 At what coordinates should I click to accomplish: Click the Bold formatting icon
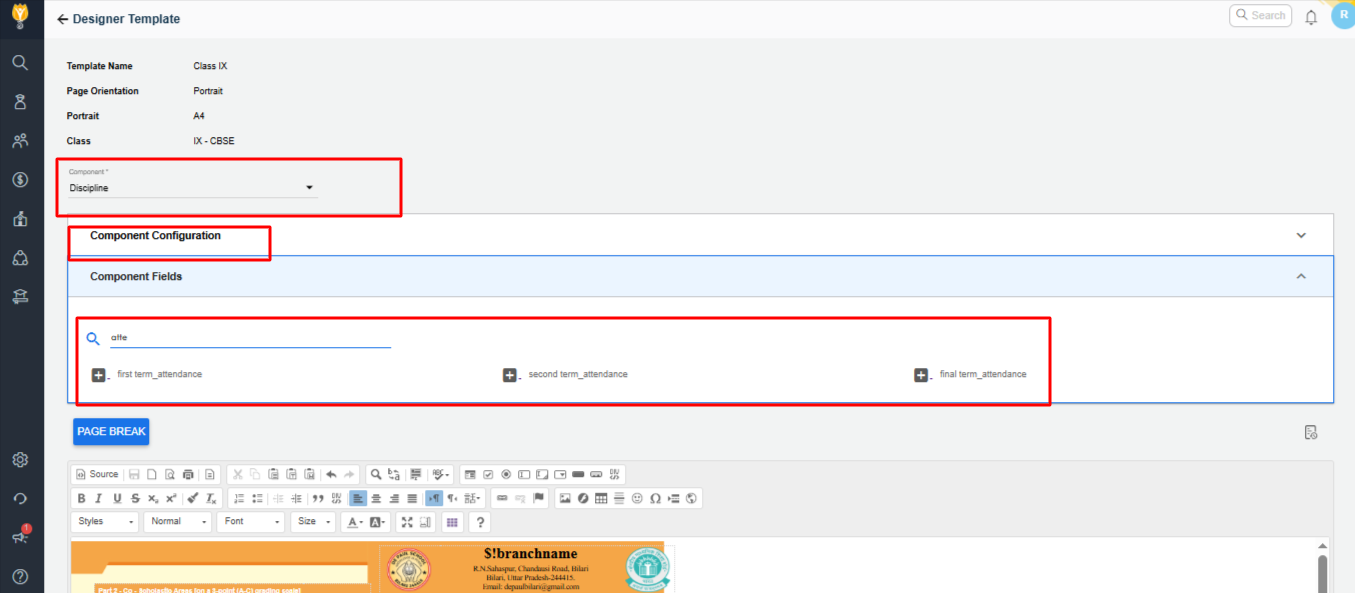[82, 498]
